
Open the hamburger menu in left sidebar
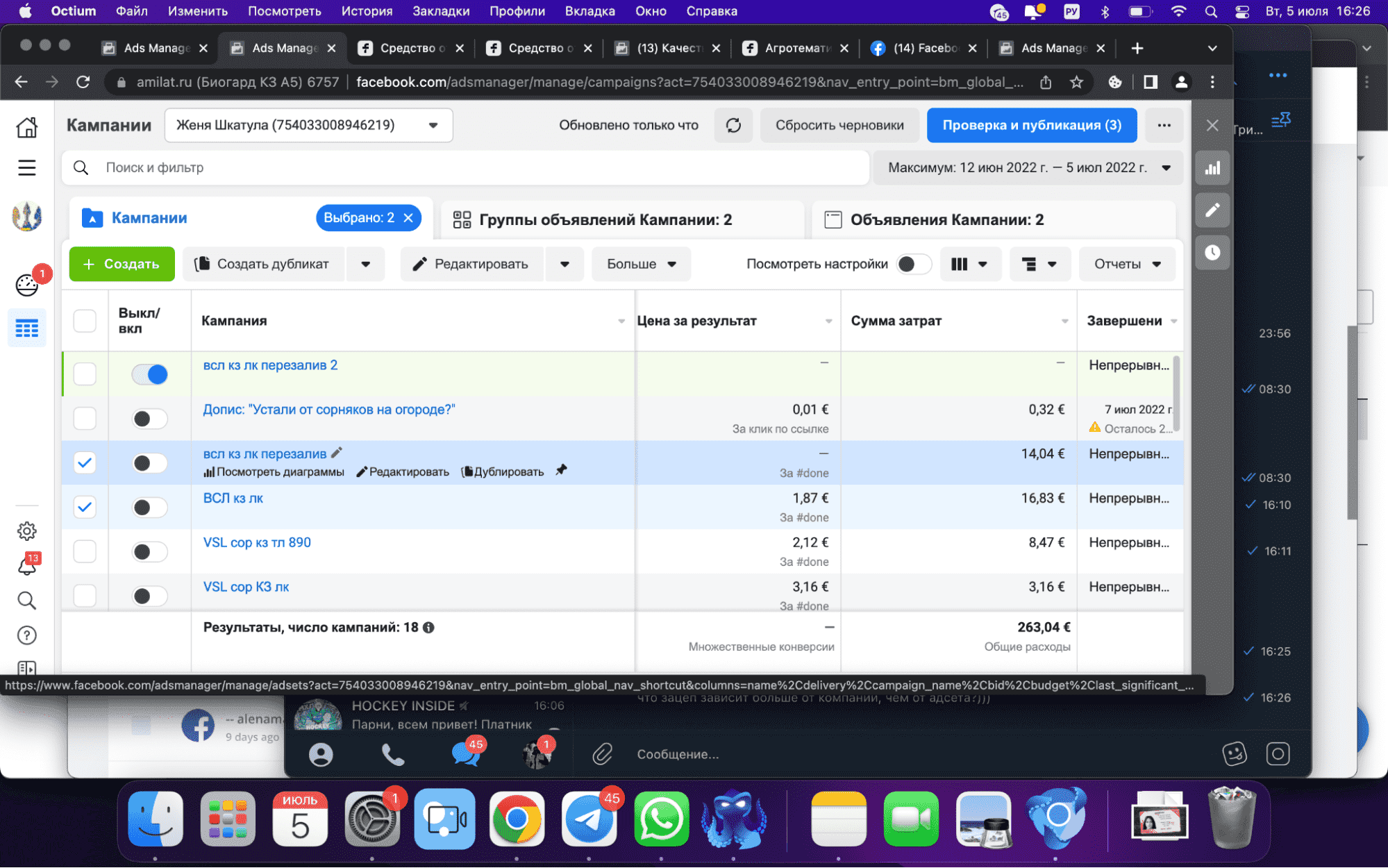click(x=27, y=167)
